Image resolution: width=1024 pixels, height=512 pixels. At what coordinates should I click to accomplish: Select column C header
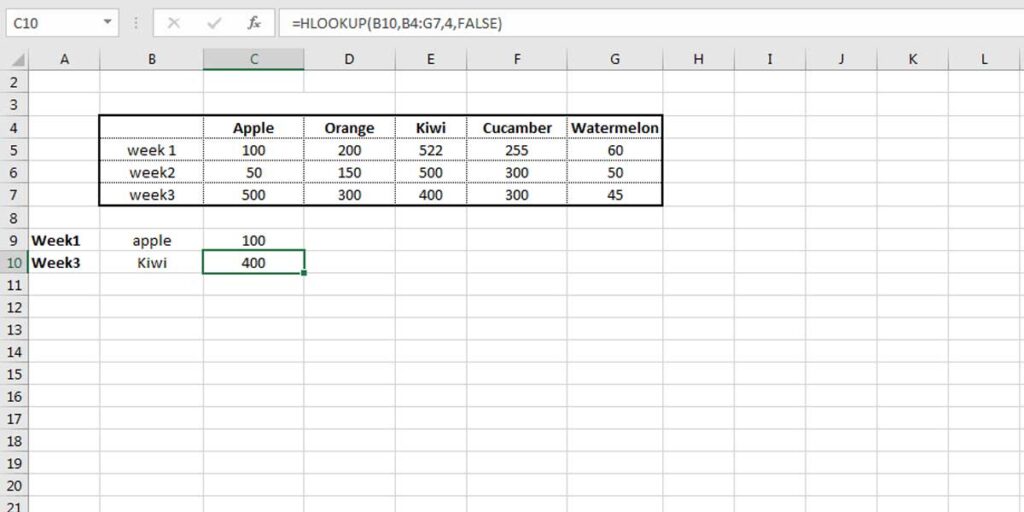coord(253,59)
